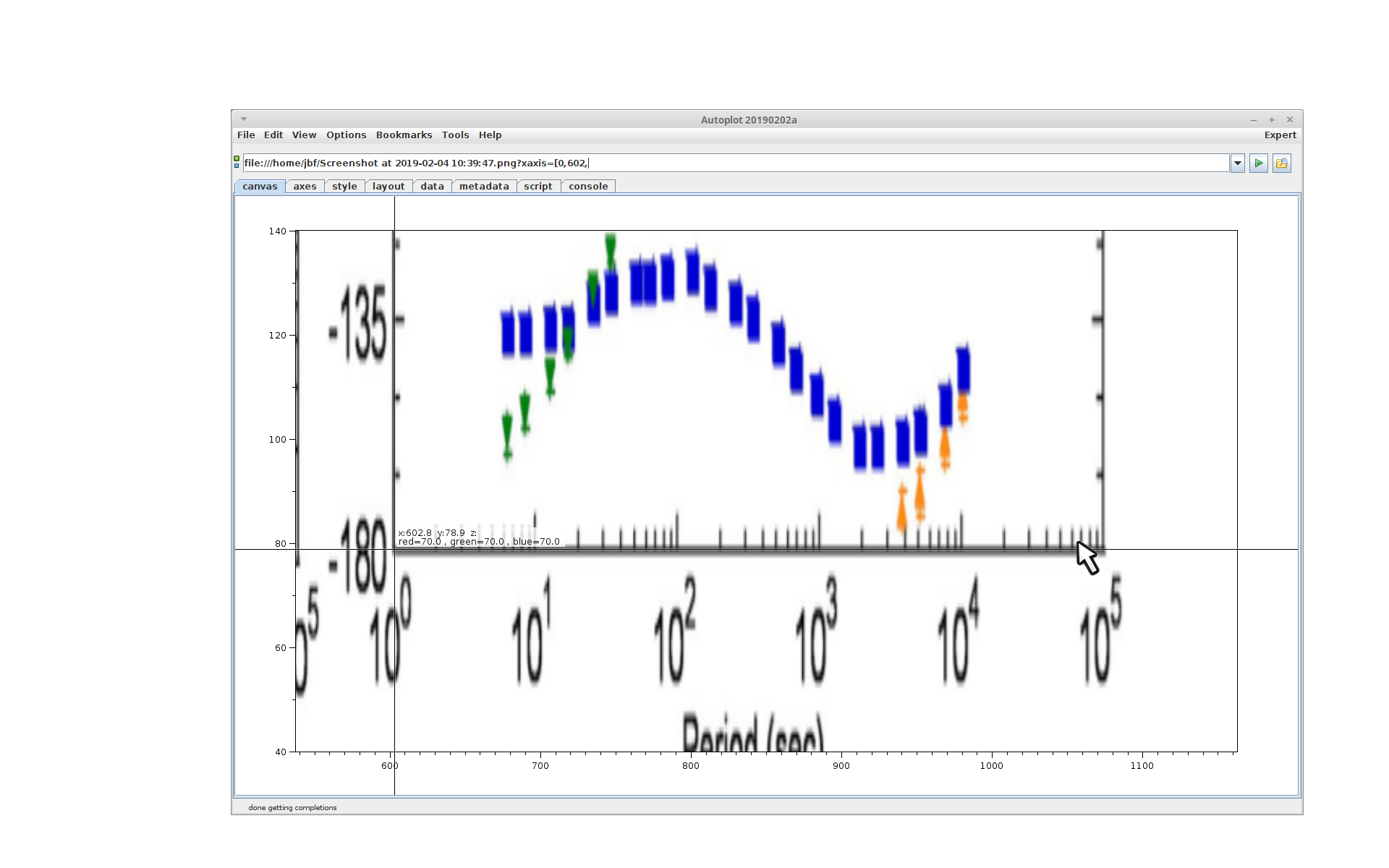The image size is (1389, 868).
Task: Open the Tools menu
Action: pos(455,135)
